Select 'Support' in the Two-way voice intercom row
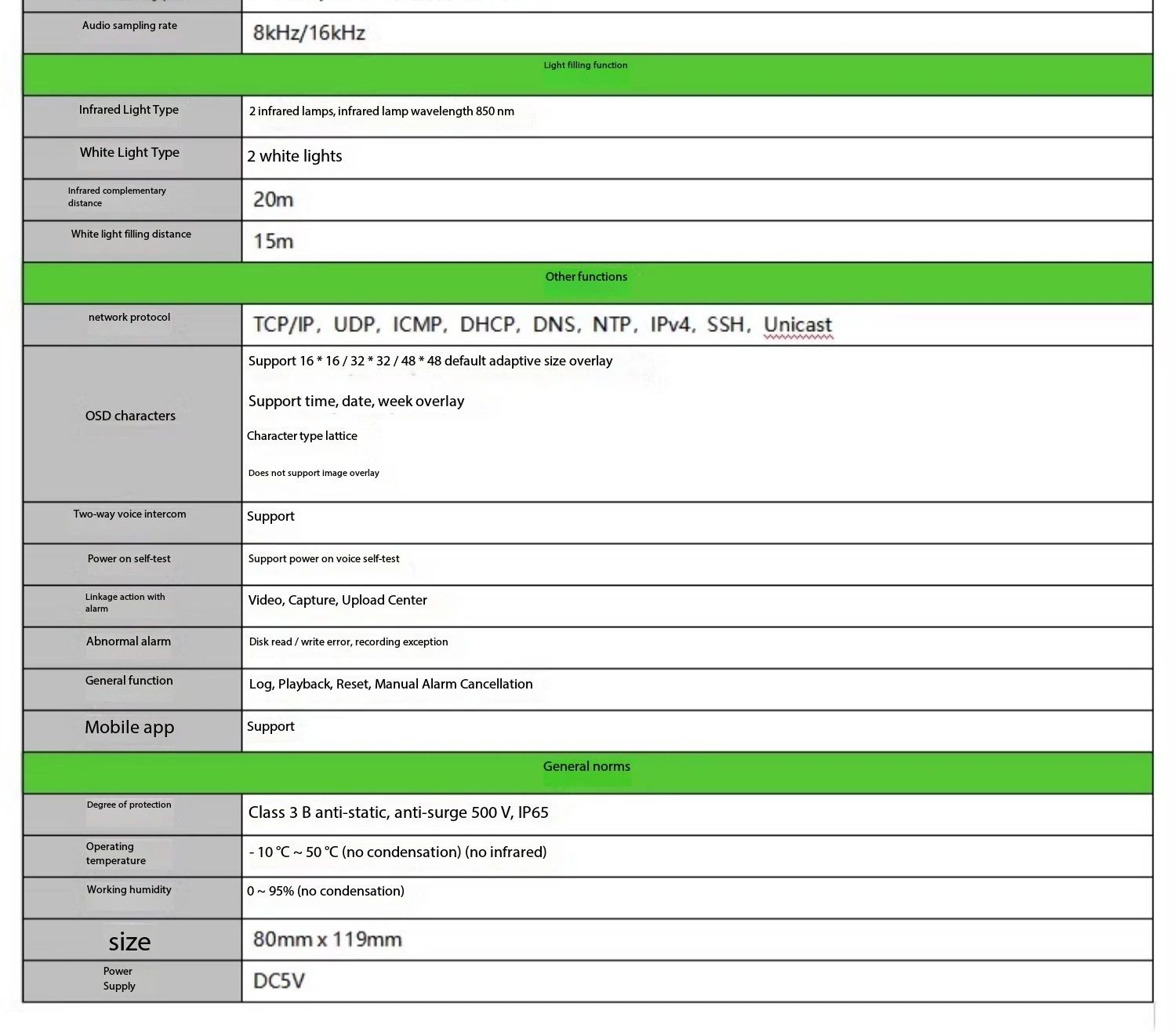 pos(270,517)
